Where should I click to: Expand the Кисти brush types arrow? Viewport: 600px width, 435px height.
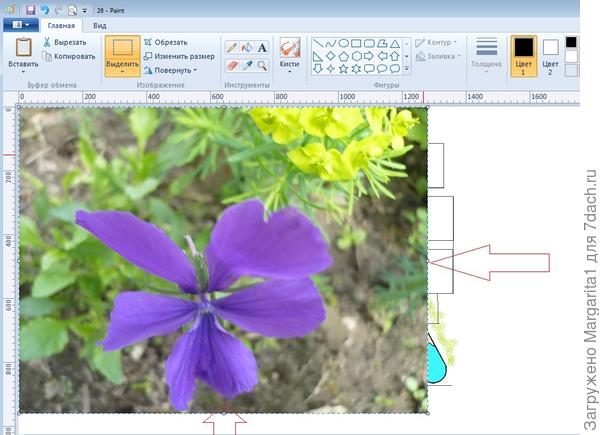click(290, 72)
